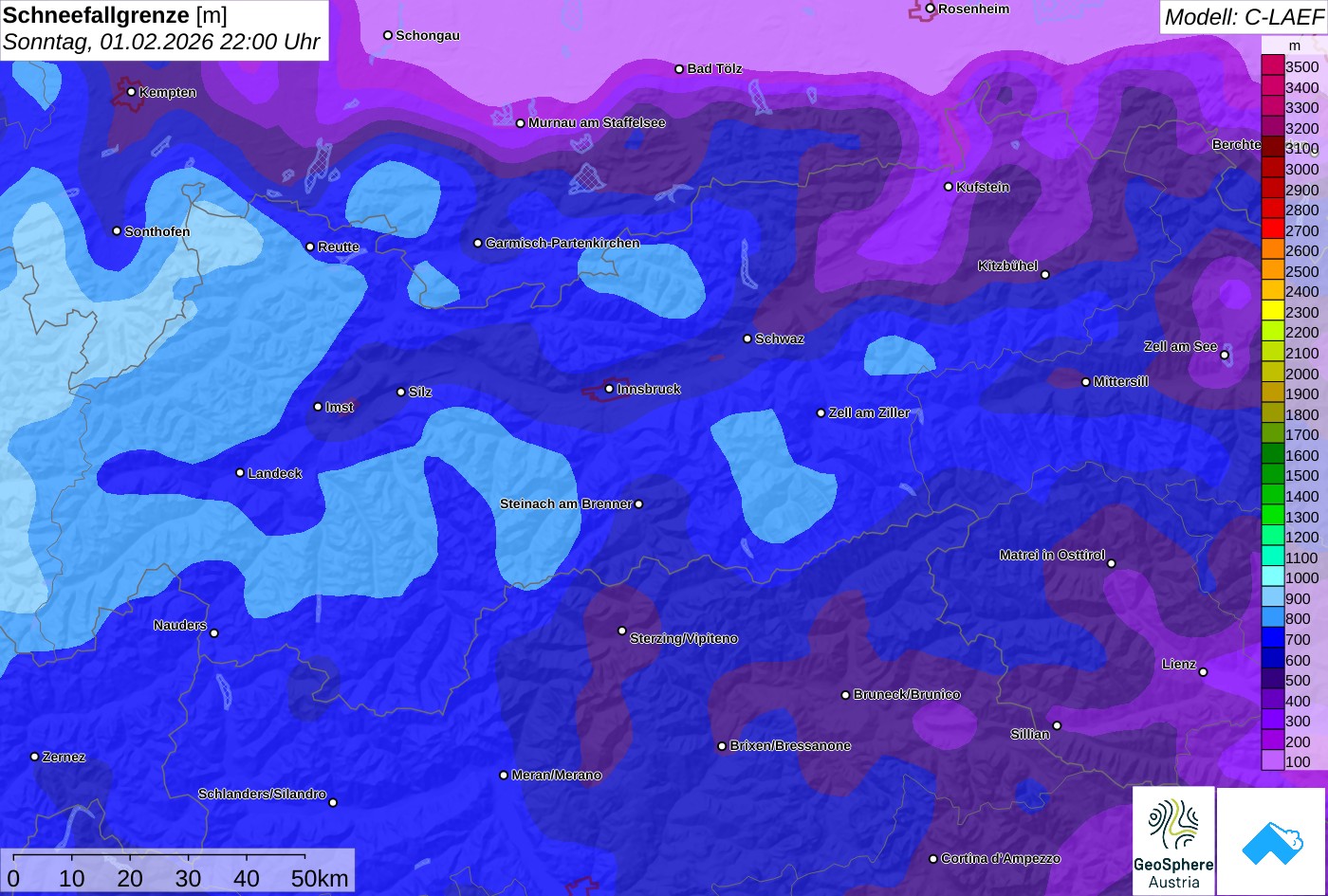This screenshot has height=896, width=1328.
Task: Click the Lienz location marker
Action: [1203, 672]
